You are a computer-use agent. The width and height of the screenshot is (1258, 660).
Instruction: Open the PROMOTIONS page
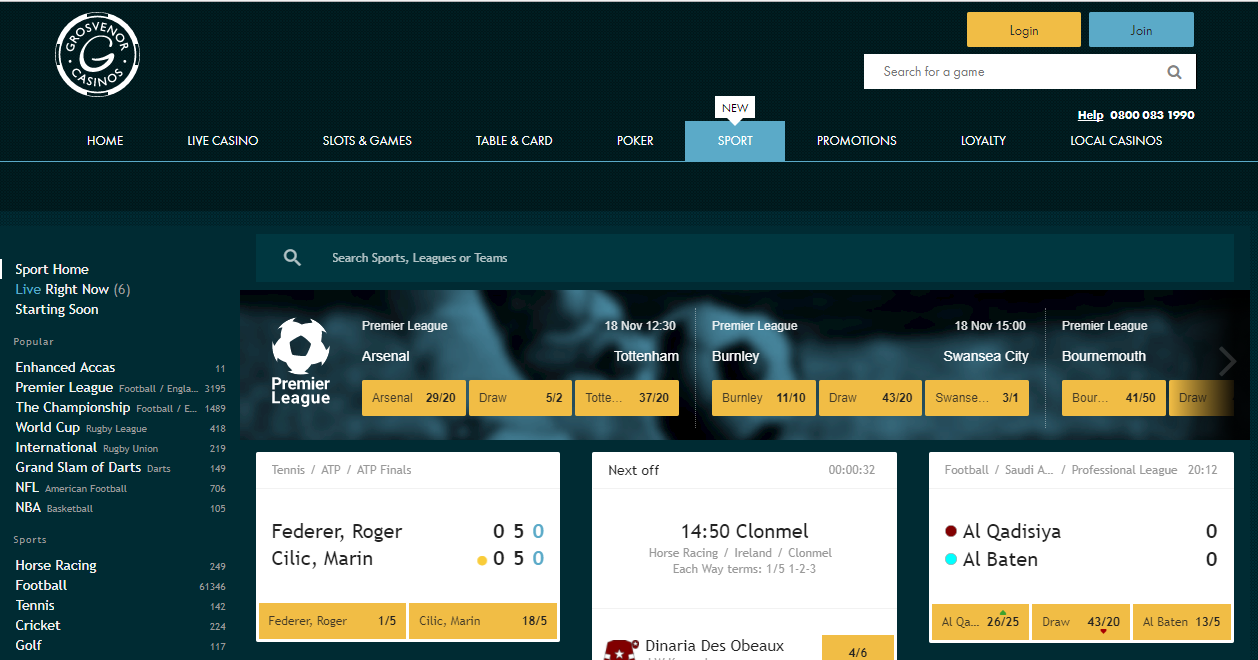pos(857,141)
